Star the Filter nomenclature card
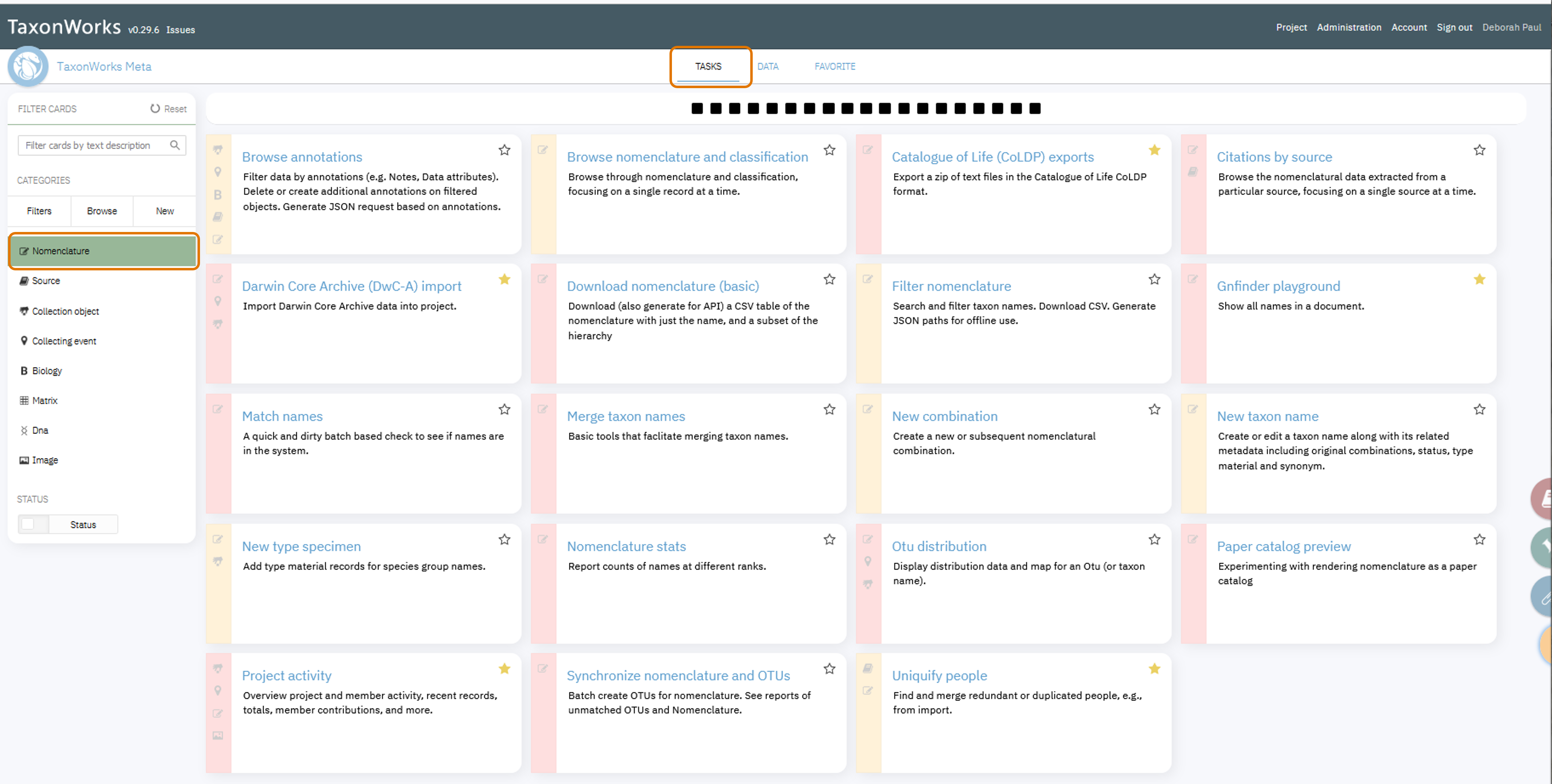 pyautogui.click(x=1154, y=279)
